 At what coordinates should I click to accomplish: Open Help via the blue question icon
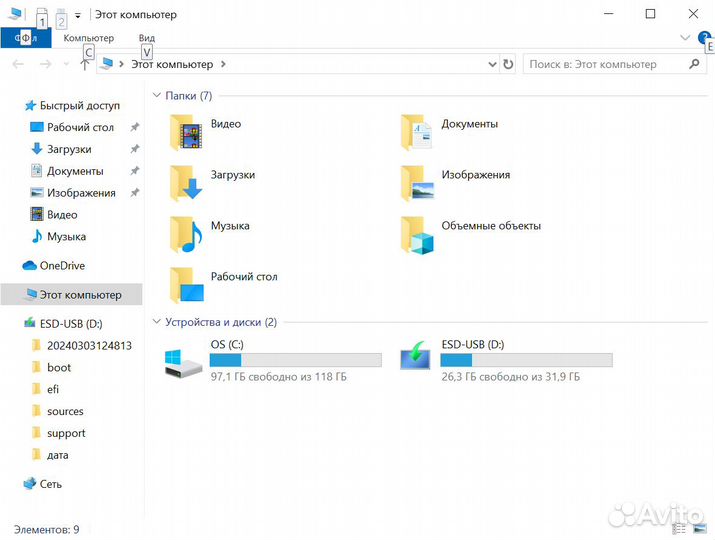pos(703,37)
